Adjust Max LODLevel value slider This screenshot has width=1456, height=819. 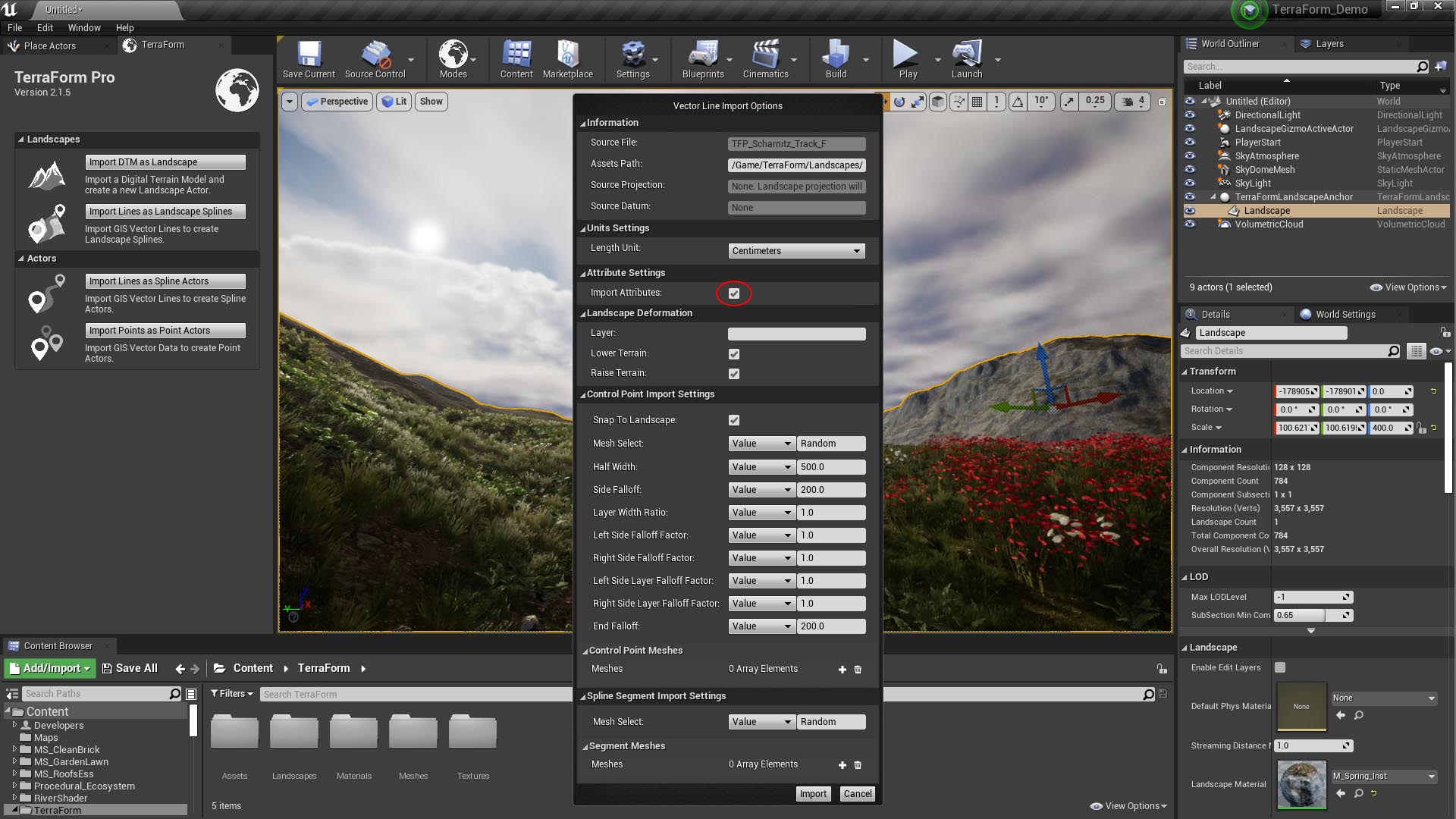[x=1313, y=598]
